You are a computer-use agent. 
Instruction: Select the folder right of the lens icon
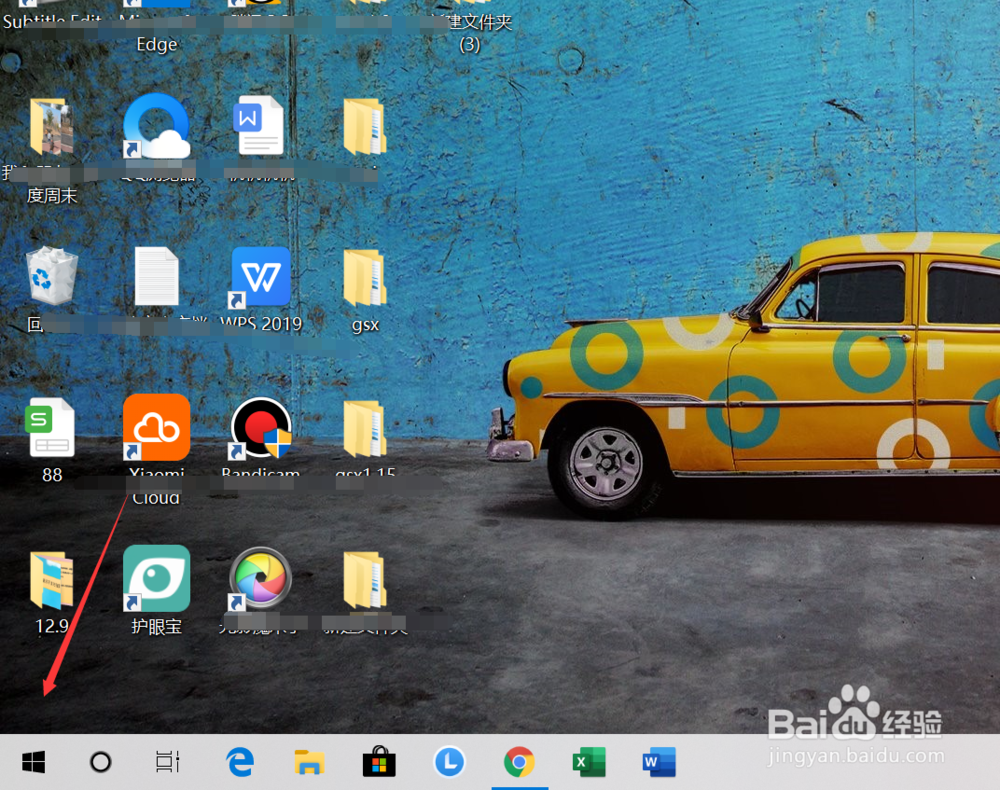coord(365,580)
